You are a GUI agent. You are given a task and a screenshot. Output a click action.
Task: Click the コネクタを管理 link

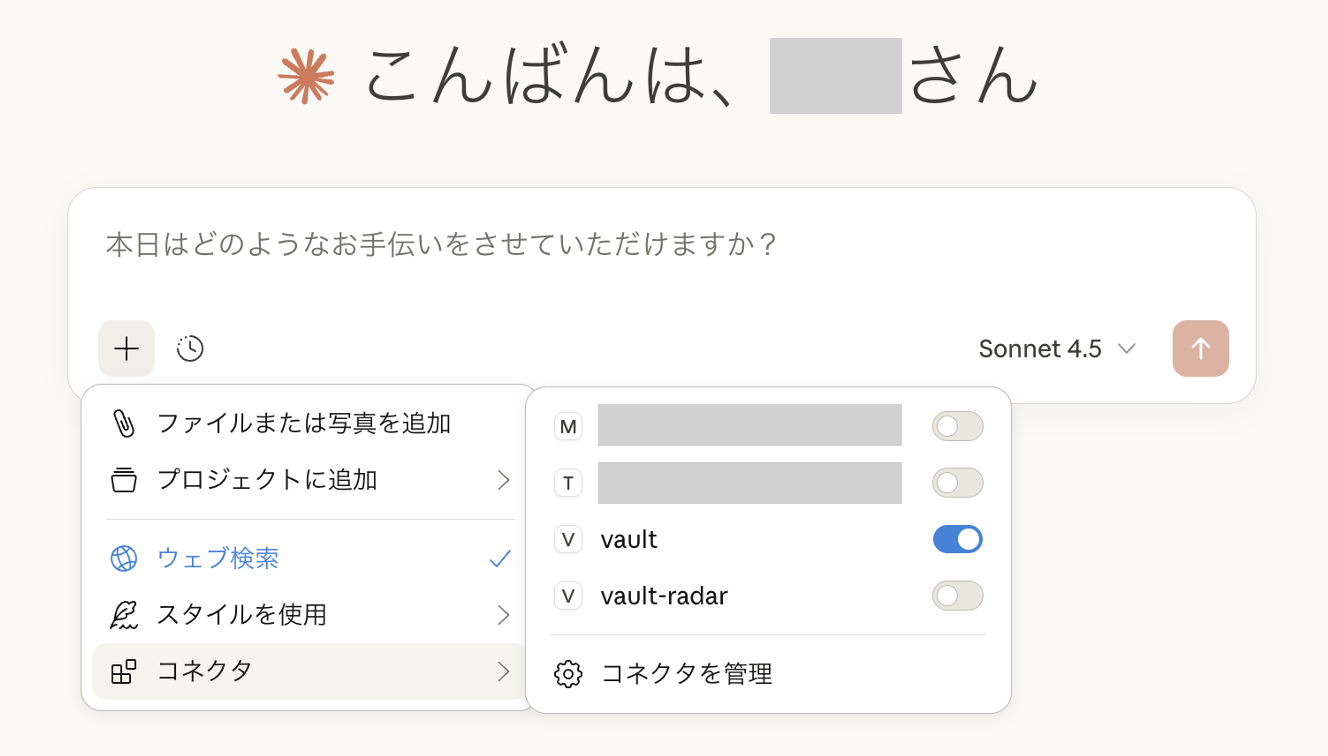[686, 674]
